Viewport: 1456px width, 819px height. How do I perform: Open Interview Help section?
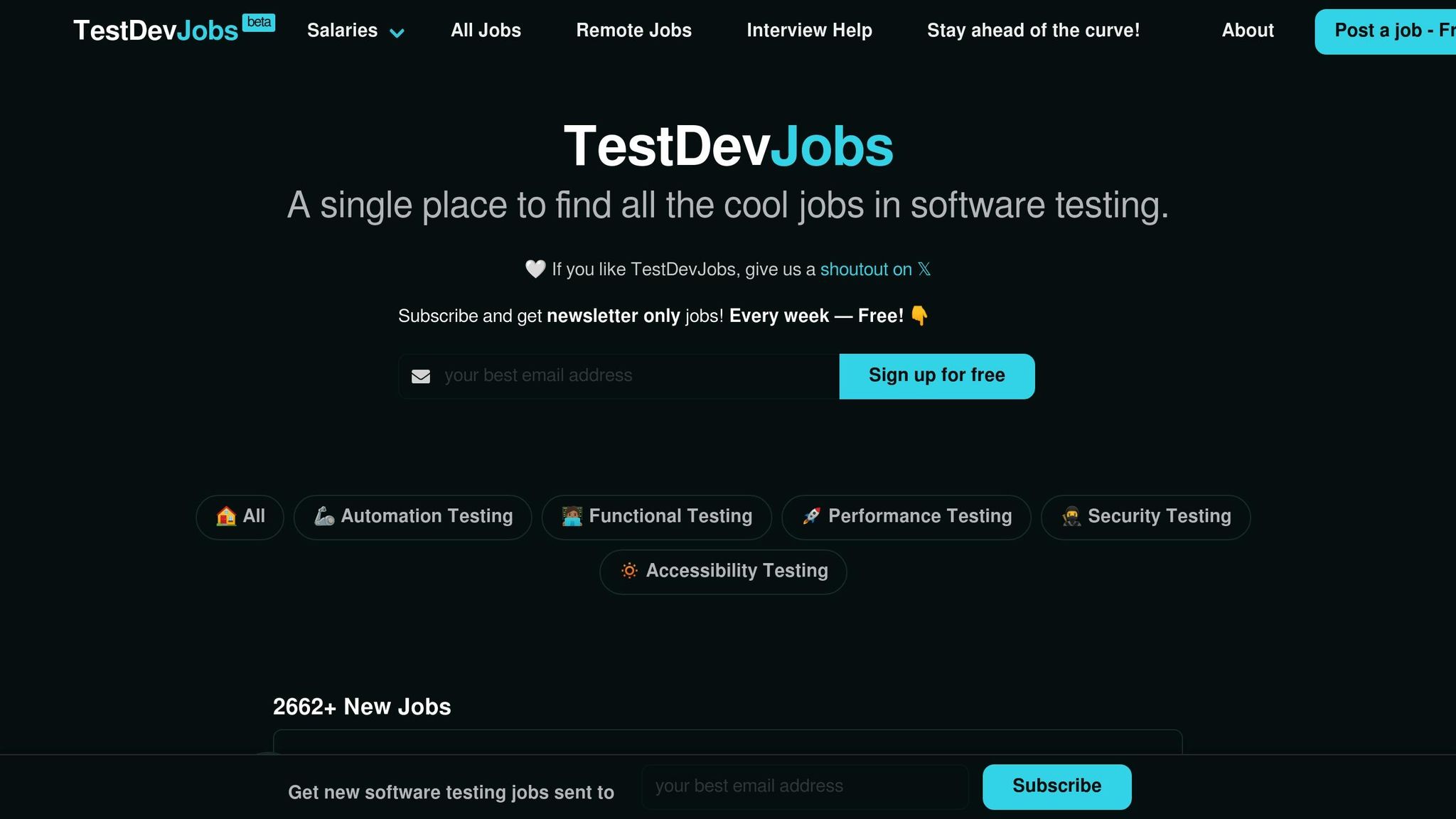click(809, 31)
